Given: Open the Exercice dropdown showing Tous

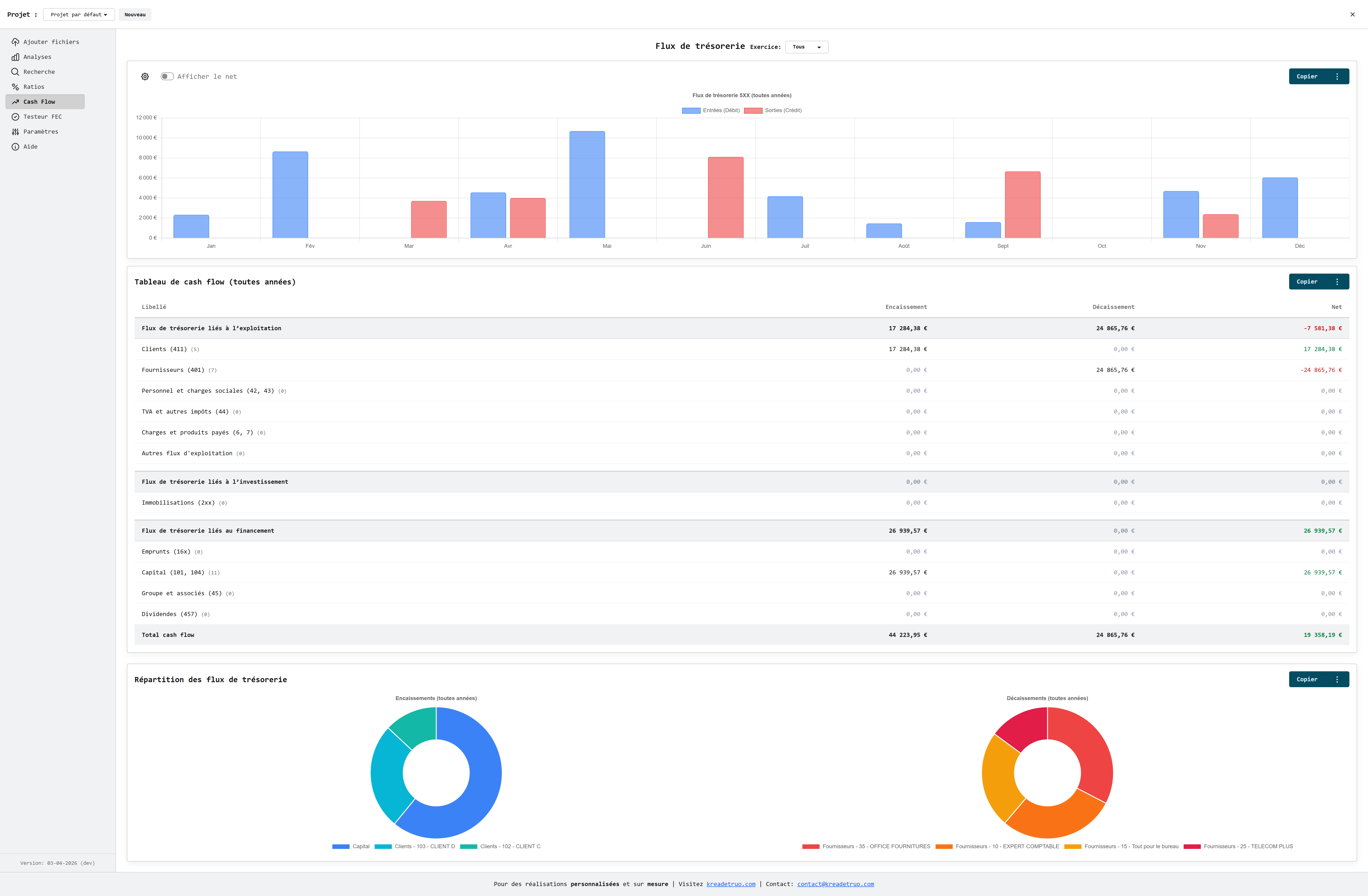Looking at the screenshot, I should pos(806,47).
